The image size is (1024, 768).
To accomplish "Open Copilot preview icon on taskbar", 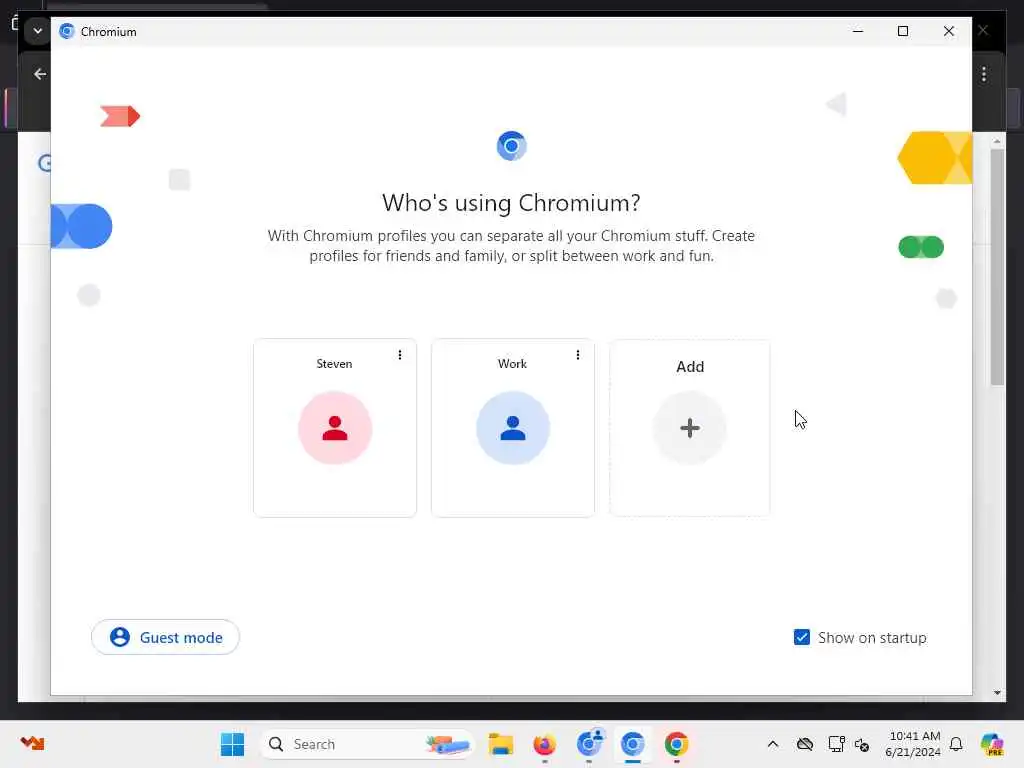I will click(992, 744).
